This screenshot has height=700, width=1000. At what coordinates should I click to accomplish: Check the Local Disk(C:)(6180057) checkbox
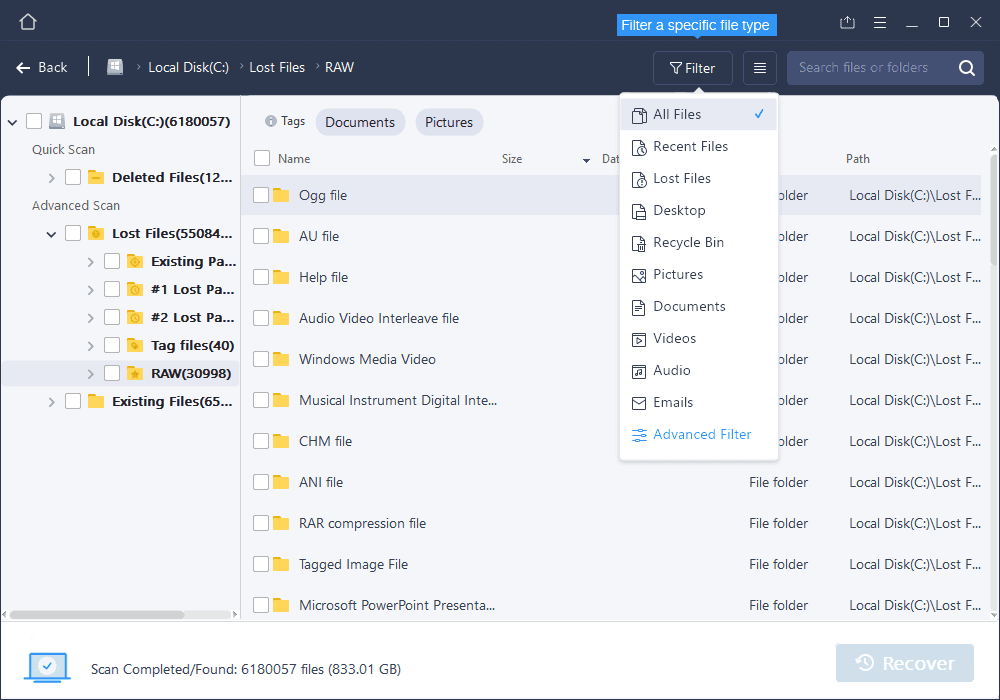(33, 120)
